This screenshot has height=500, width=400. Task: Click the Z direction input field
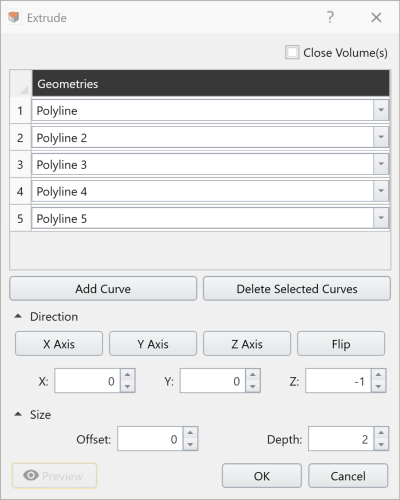[x=338, y=381]
